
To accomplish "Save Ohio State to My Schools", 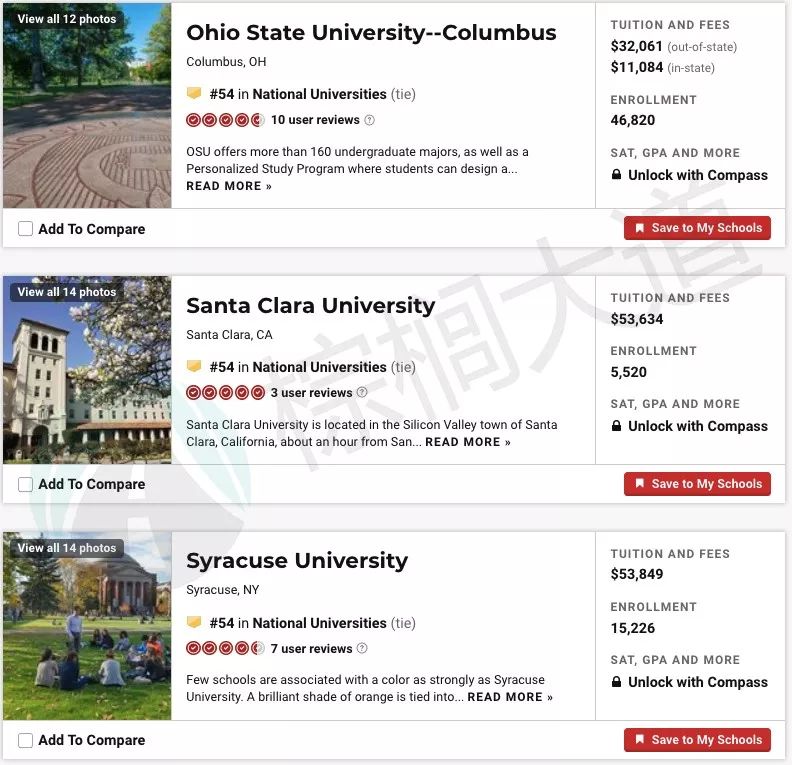I will tap(697, 228).
